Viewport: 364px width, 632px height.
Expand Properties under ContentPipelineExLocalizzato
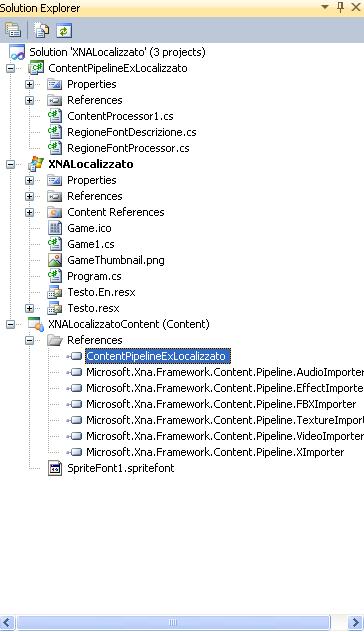(29, 84)
